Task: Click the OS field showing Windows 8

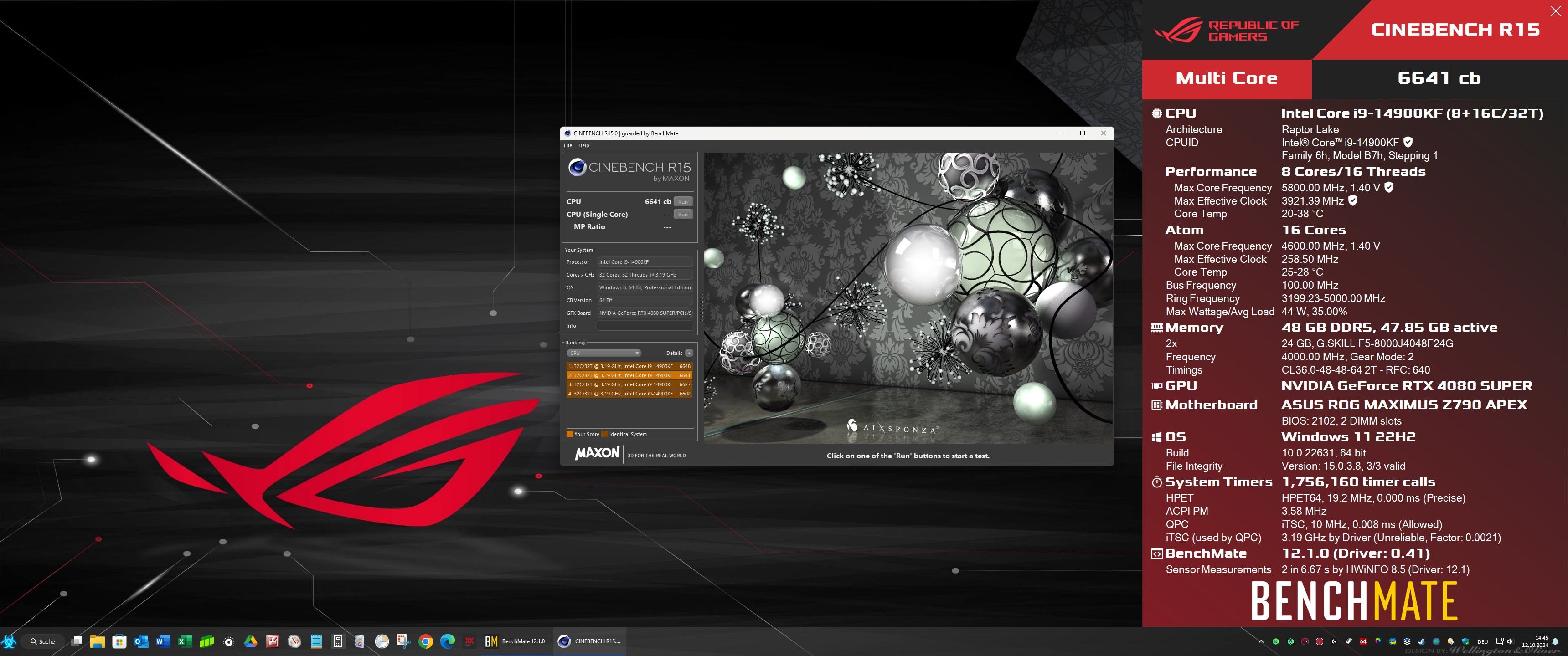Action: point(645,287)
